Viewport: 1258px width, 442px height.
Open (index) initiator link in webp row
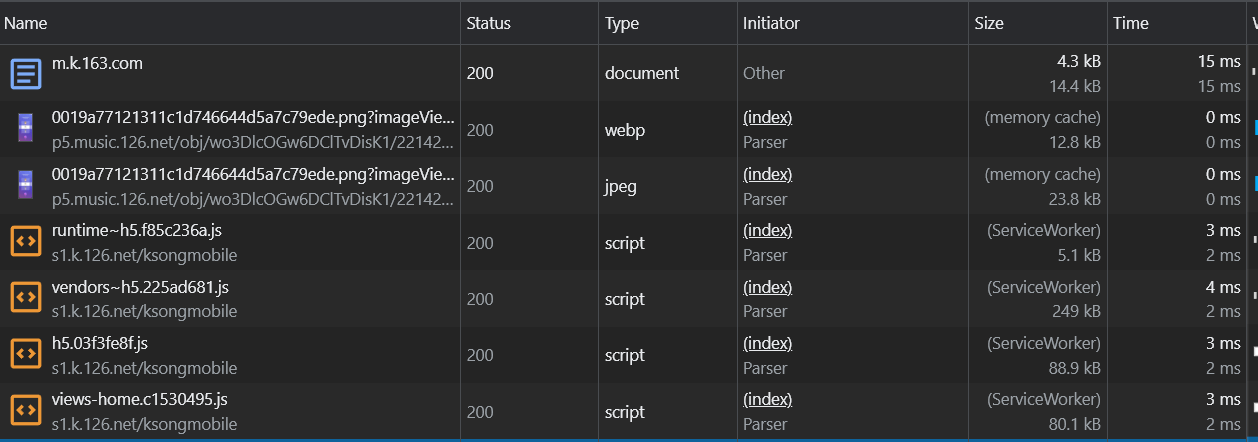click(767, 118)
